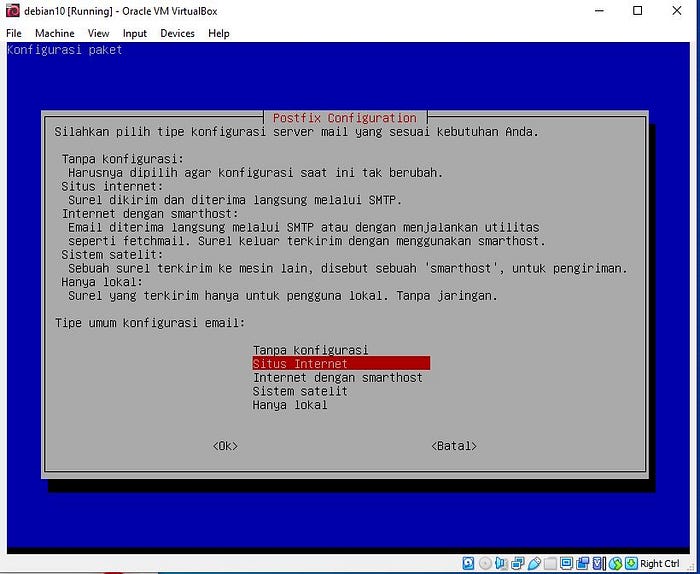Image resolution: width=700 pixels, height=574 pixels.
Task: Select the 'Sistem satelit' option
Action: (300, 391)
